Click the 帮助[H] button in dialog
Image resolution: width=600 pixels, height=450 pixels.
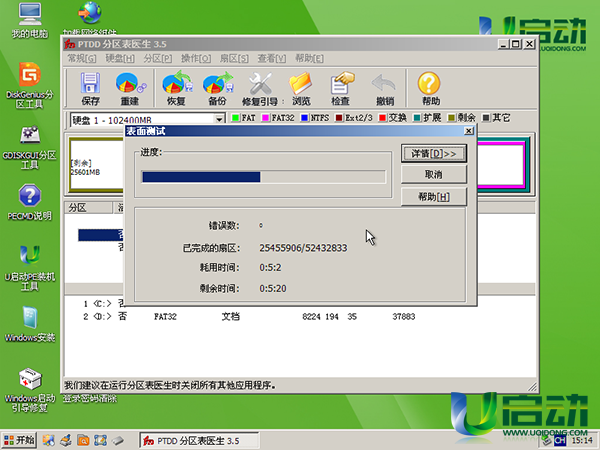pyautogui.click(x=434, y=197)
